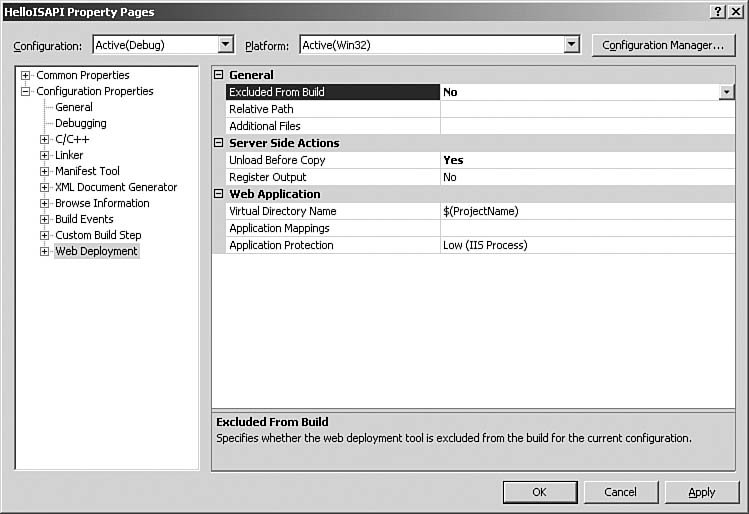Viewport: 749px width, 514px height.
Task: Click the OK button
Action: coord(540,492)
